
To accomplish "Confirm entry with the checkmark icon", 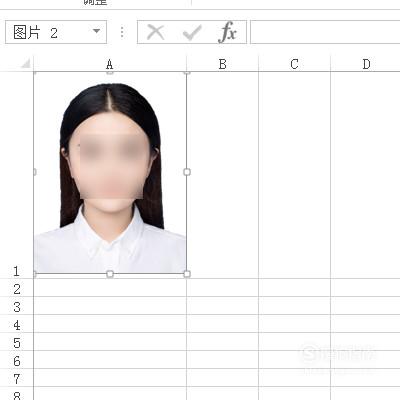I will [x=192, y=33].
